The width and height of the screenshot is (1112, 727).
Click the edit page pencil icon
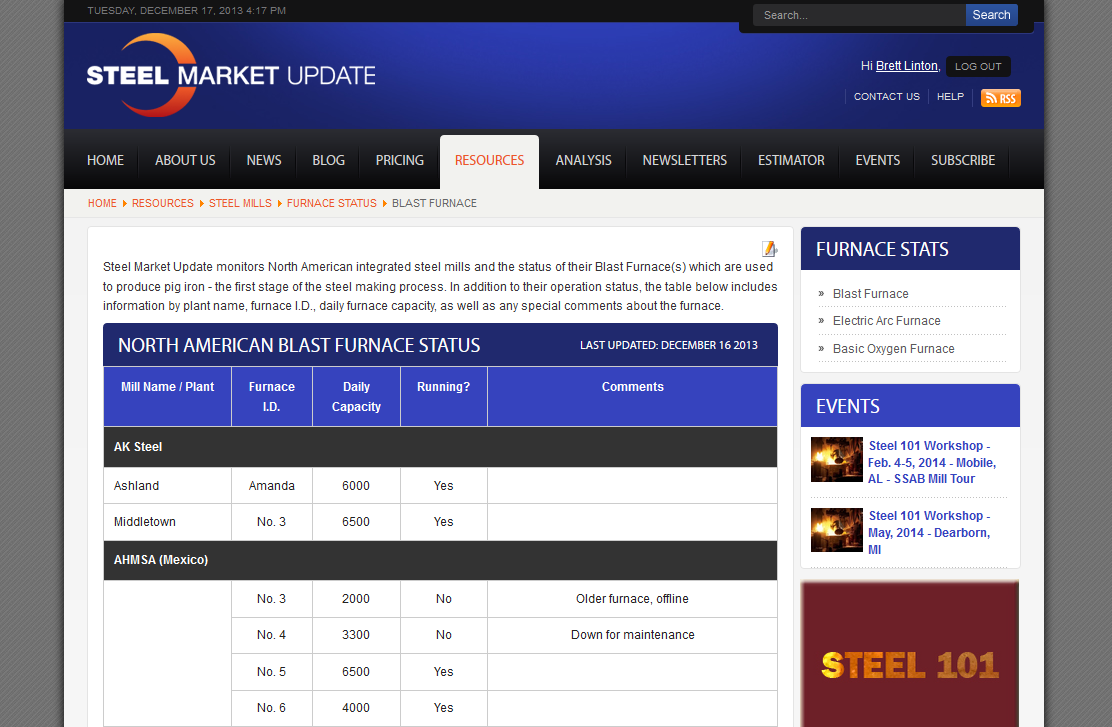pyautogui.click(x=769, y=249)
